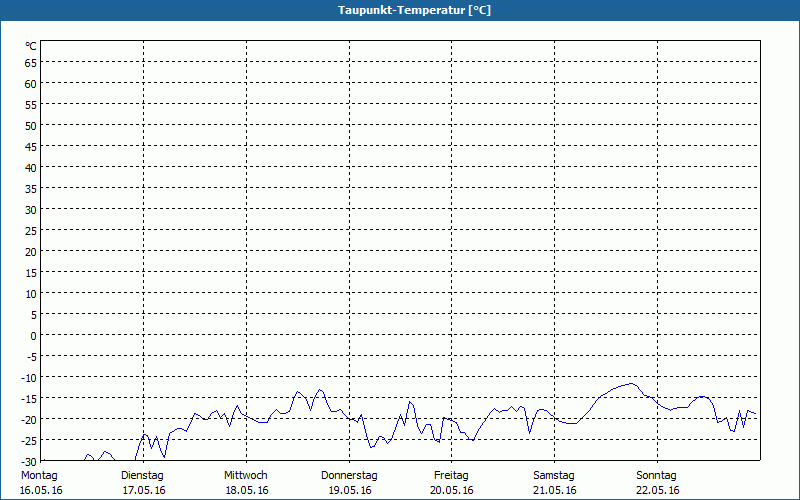Click the Mittwoch day label
Image resolution: width=800 pixels, height=500 pixels.
pos(246,475)
